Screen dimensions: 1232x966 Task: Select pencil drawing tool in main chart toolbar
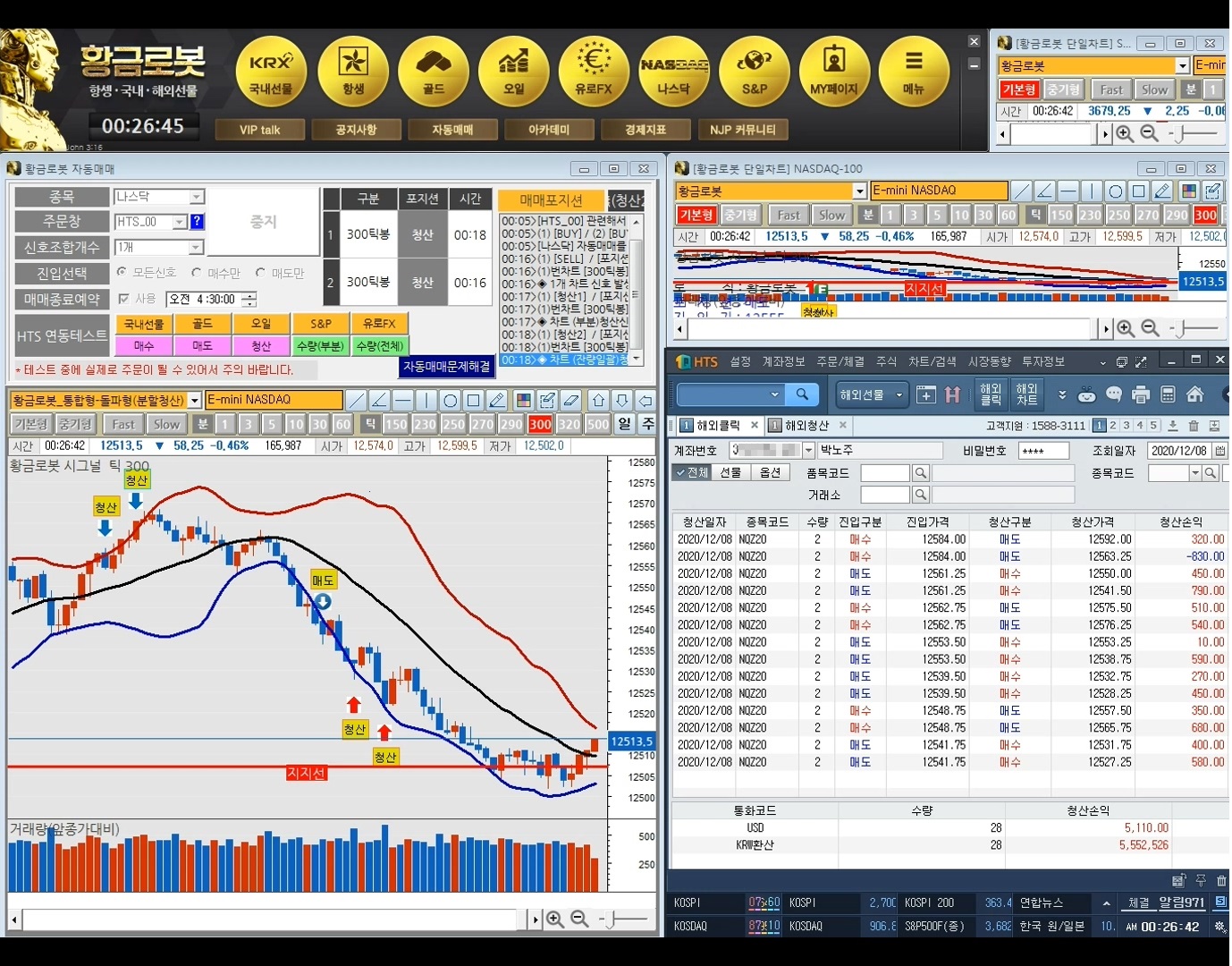[497, 400]
